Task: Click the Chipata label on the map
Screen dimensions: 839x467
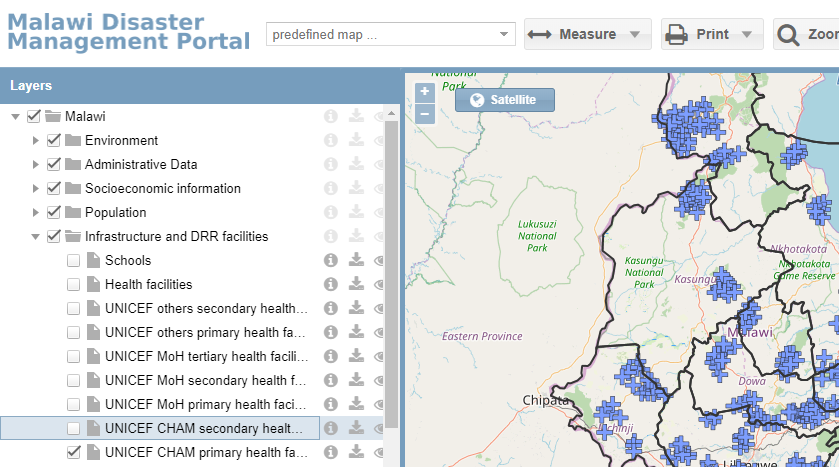Action: 545,400
